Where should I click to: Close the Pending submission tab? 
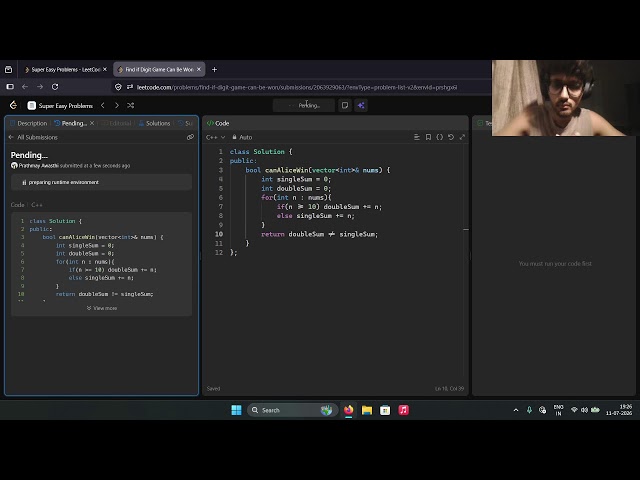click(92, 123)
